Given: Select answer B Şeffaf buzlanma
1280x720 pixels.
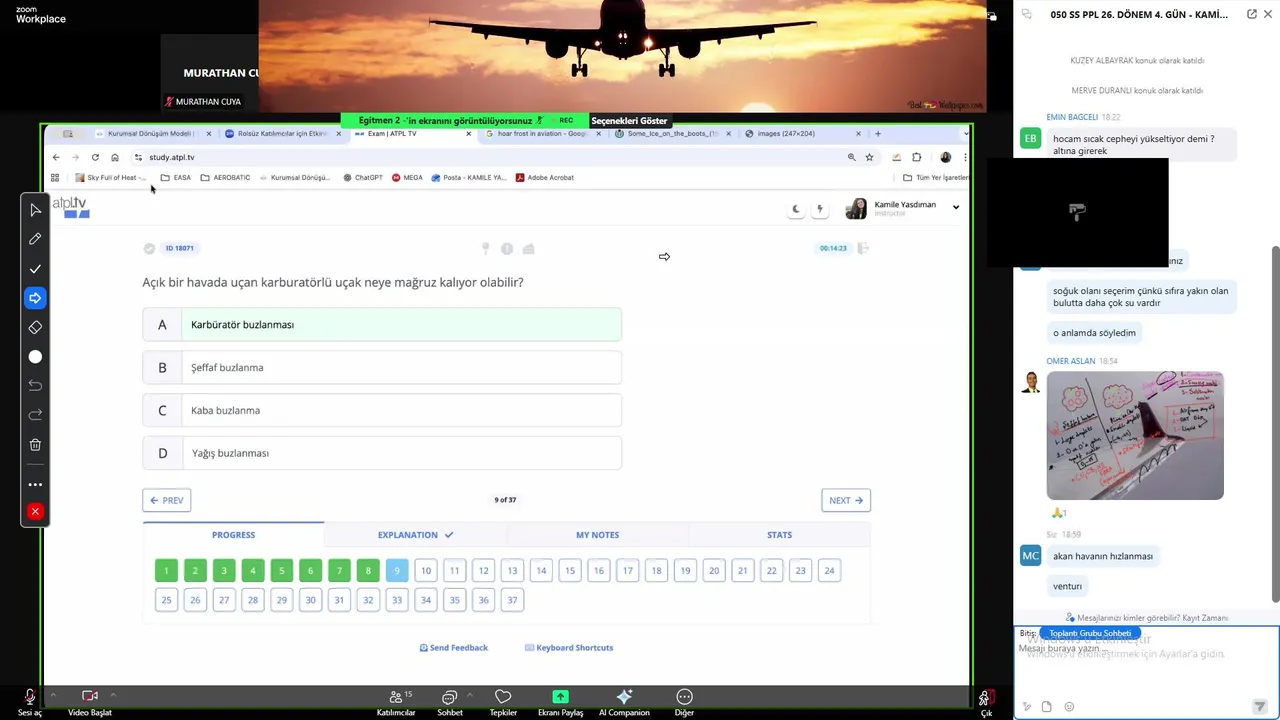Looking at the screenshot, I should pos(382,367).
